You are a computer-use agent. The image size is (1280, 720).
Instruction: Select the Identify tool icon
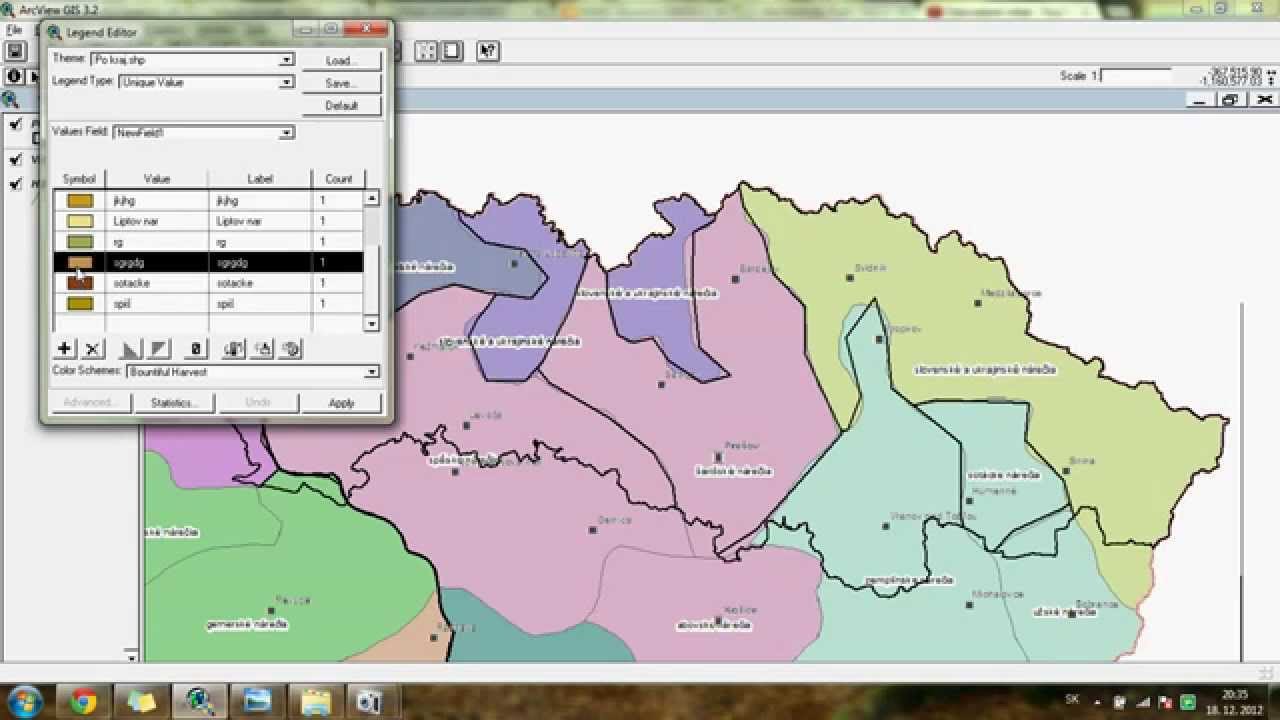(x=14, y=76)
